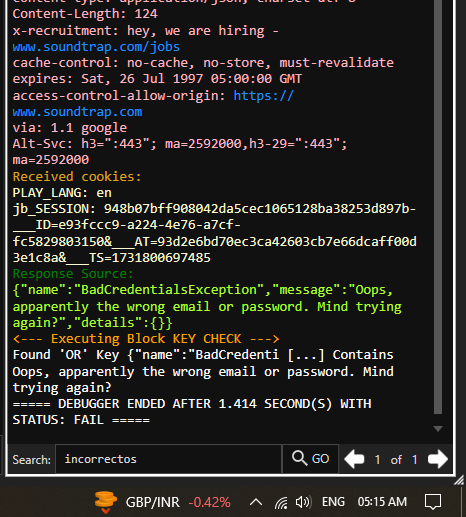Viewport: 466px width, 517px height.
Task: Focus the Search input field with 'incorrectos'
Action: point(168,459)
